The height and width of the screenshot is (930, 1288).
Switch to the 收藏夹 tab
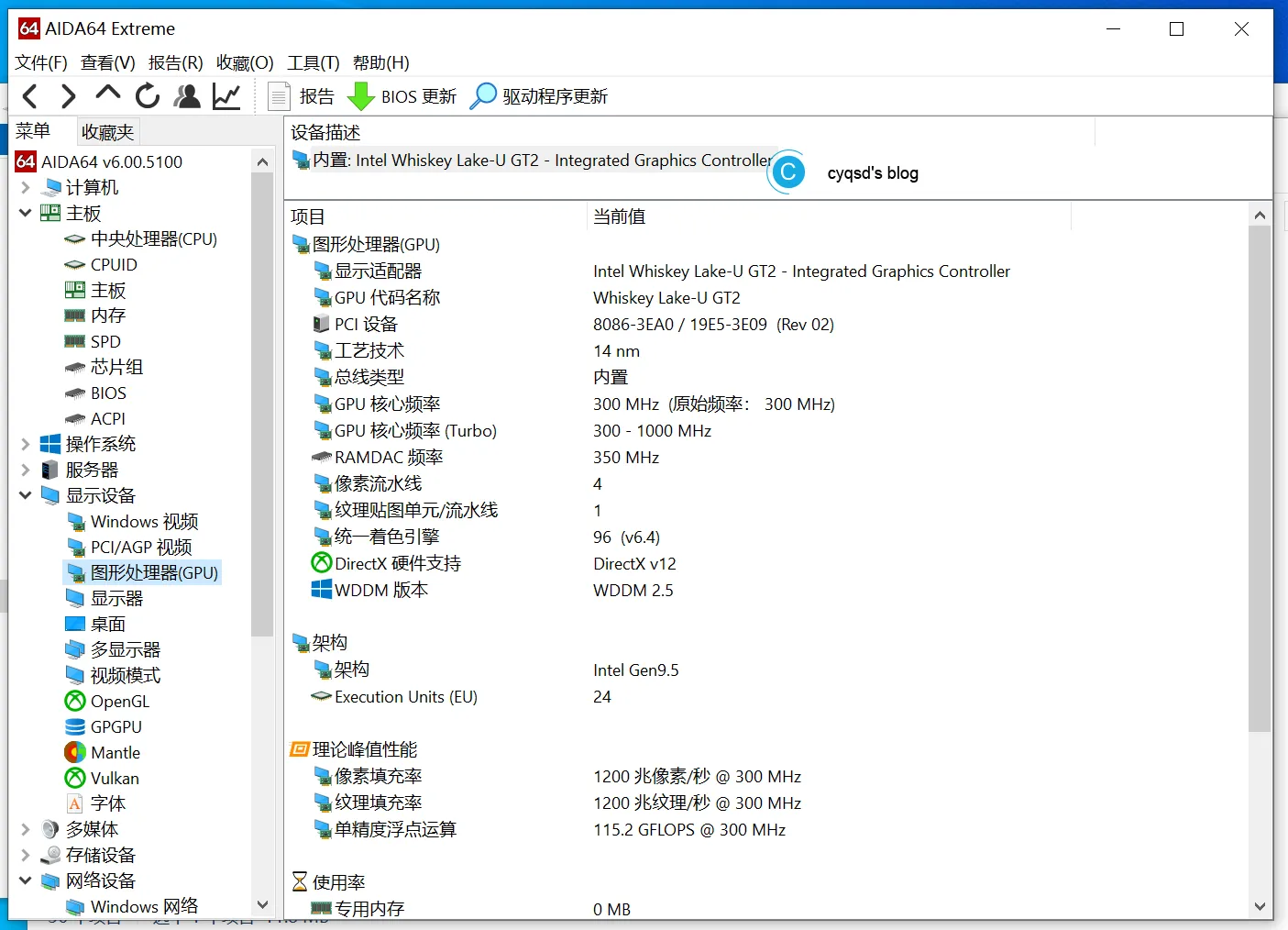[x=107, y=132]
